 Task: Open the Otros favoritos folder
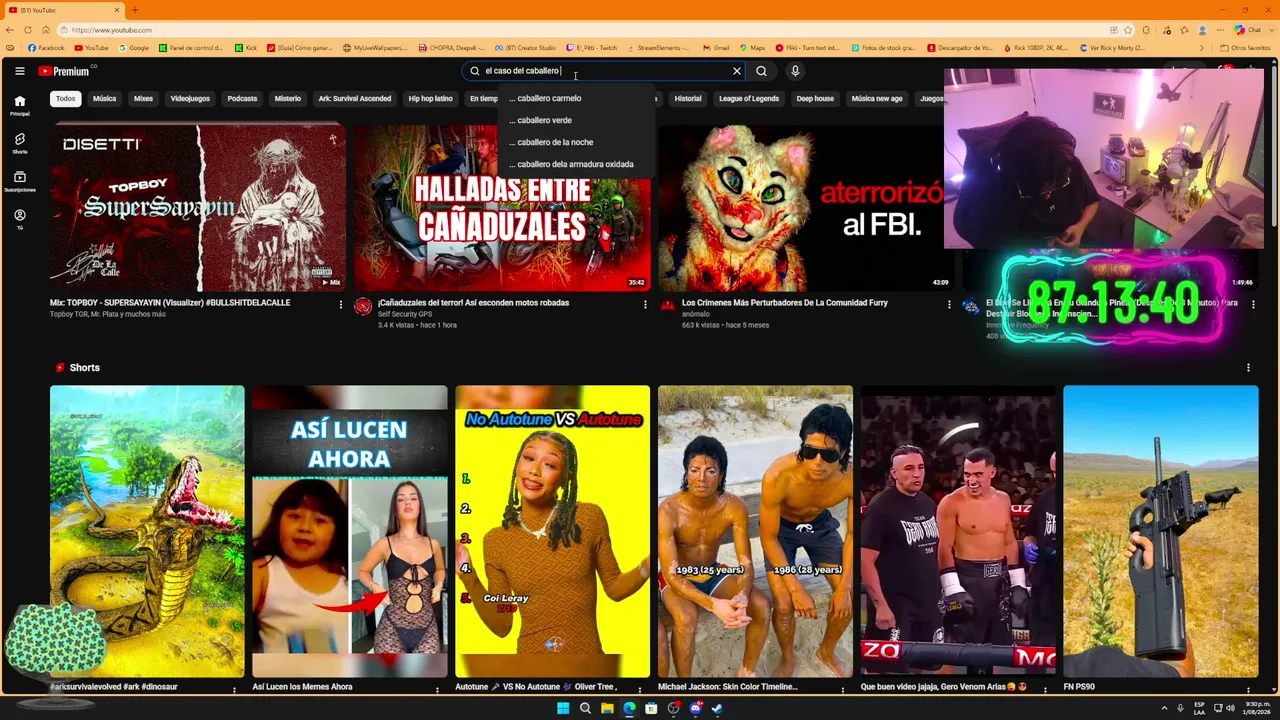click(1245, 48)
